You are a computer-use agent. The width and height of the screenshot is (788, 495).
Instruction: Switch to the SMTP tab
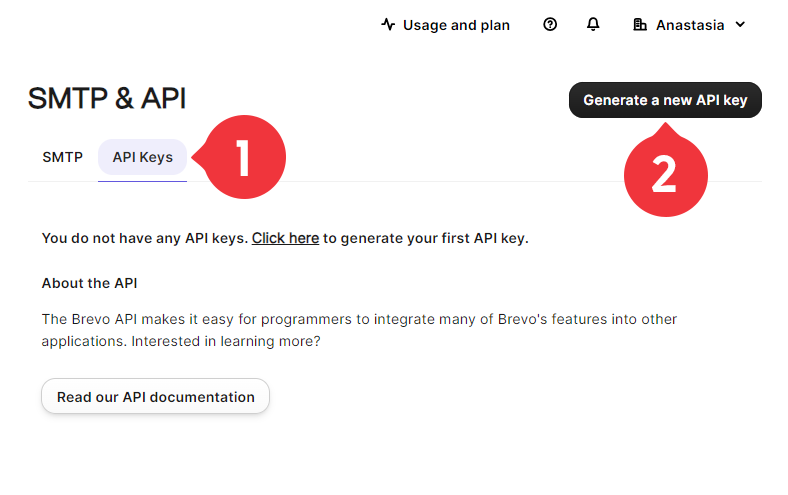[x=62, y=157]
